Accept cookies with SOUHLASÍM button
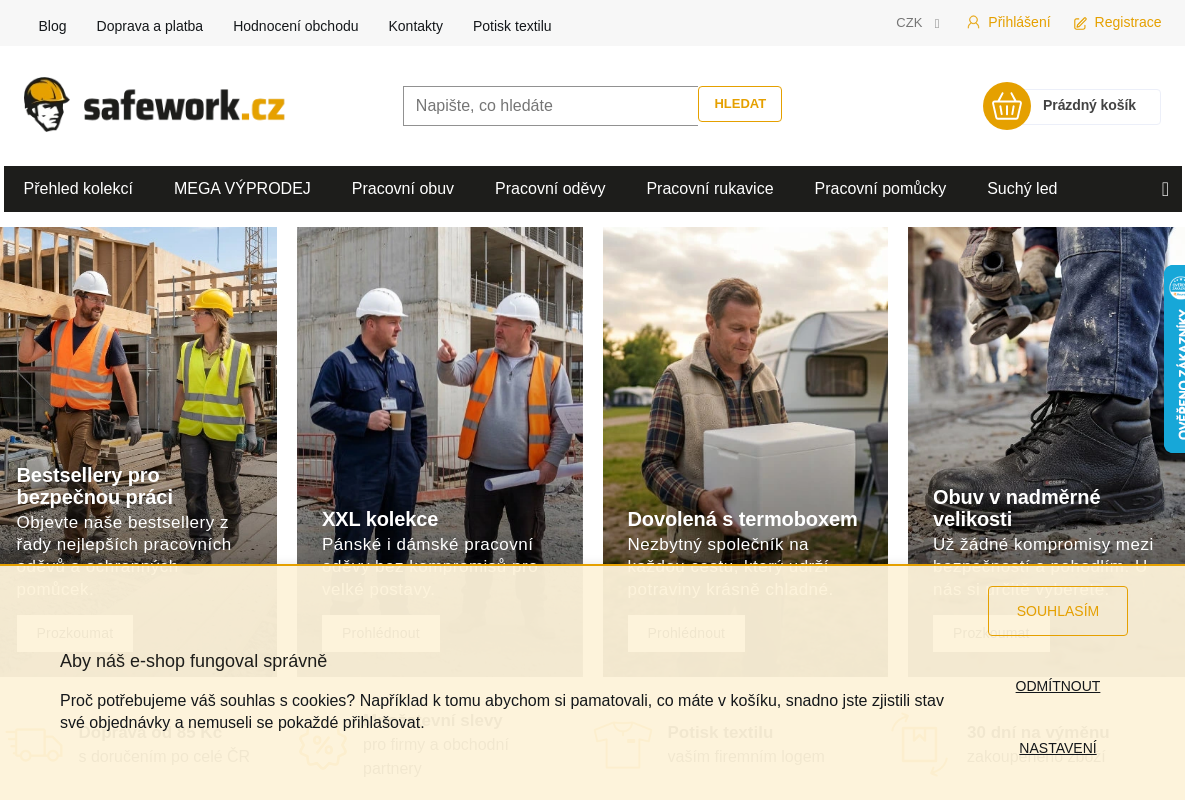This screenshot has width=1200, height=800. [1058, 611]
